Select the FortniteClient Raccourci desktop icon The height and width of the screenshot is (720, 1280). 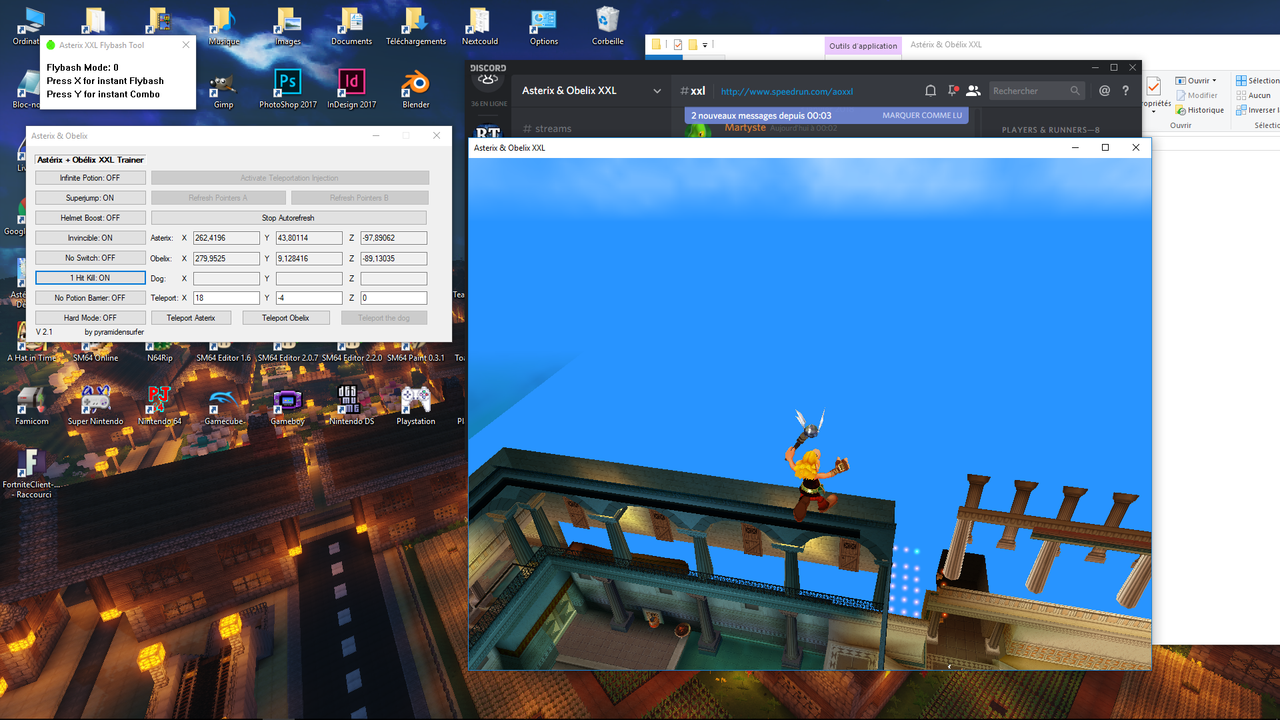pyautogui.click(x=31, y=475)
